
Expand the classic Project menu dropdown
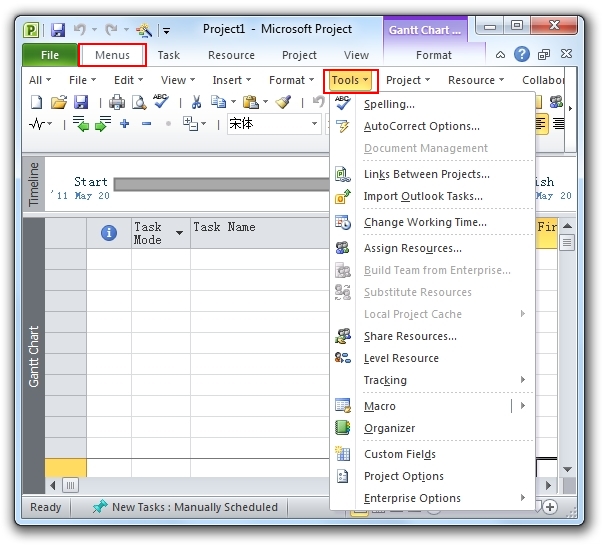(408, 80)
